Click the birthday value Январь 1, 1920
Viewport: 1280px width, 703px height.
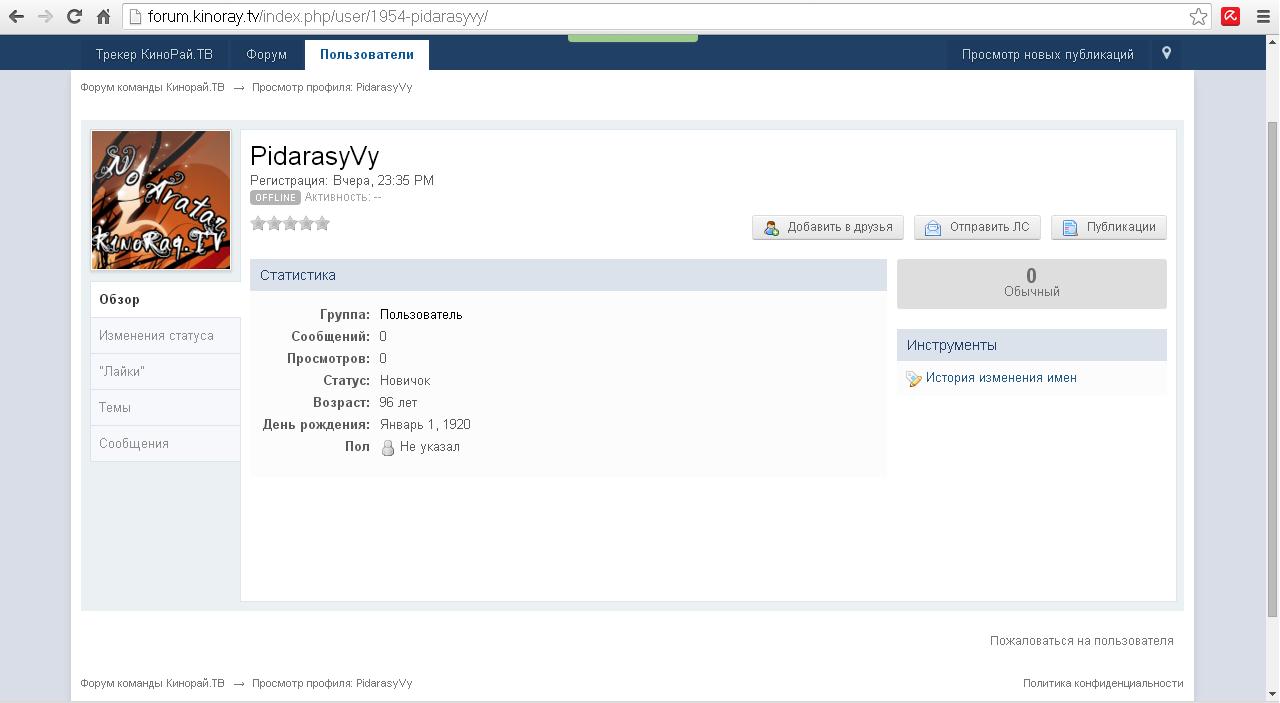(x=425, y=425)
